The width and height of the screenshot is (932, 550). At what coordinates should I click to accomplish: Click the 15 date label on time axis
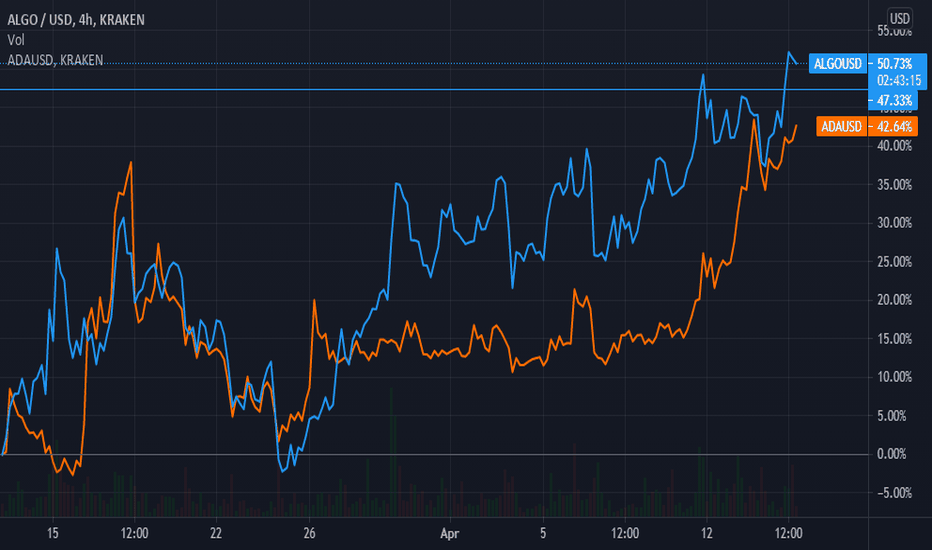coord(53,533)
